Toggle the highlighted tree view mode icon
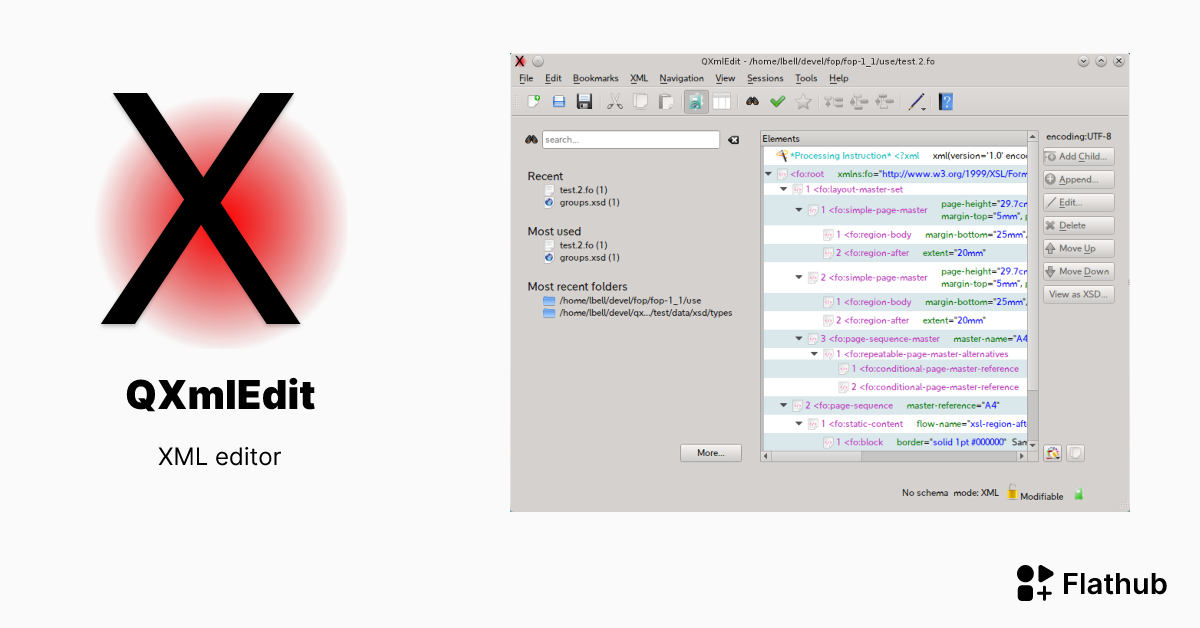The image size is (1200, 628). click(696, 101)
